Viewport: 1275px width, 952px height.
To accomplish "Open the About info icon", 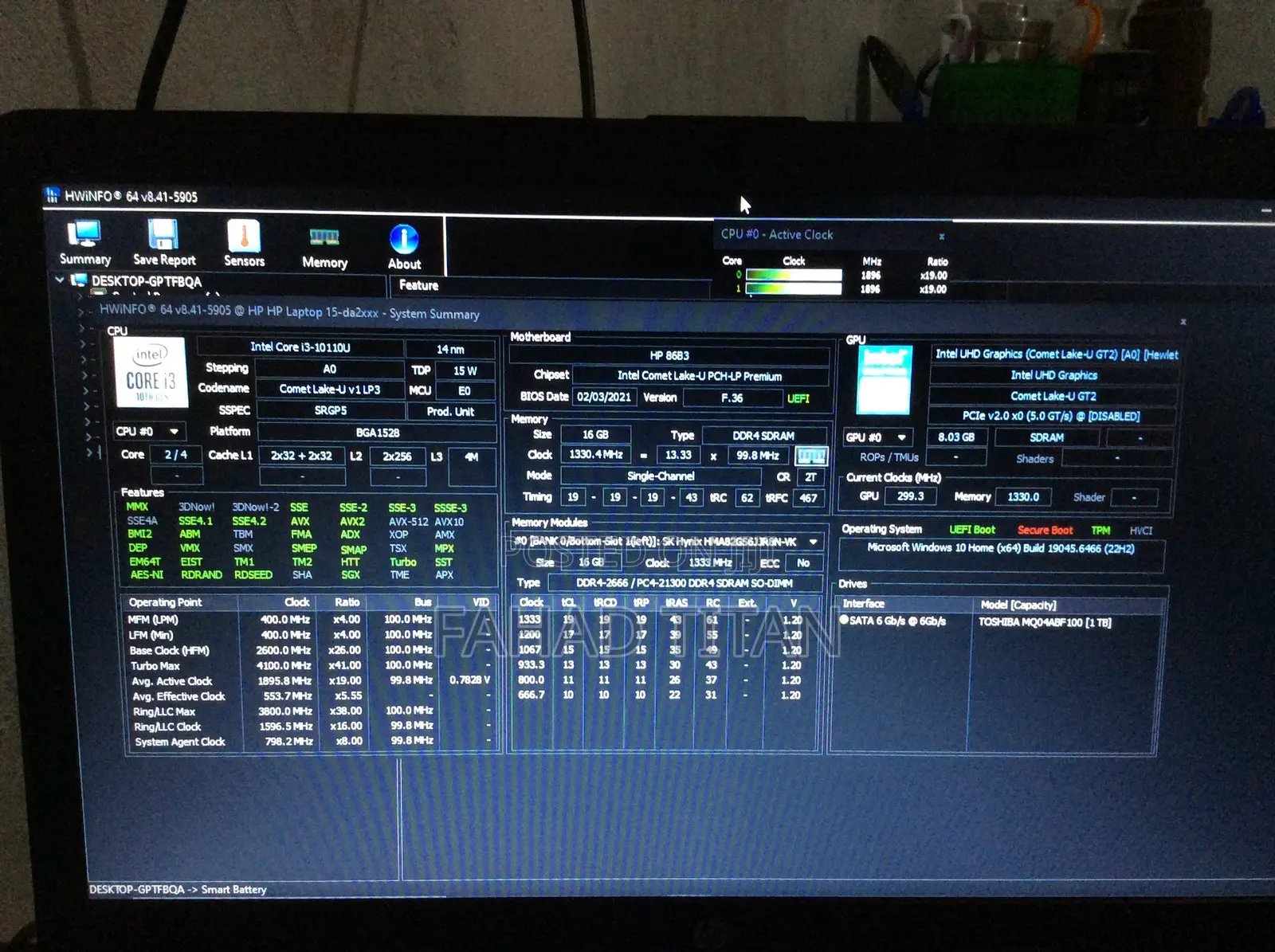I will 404,238.
